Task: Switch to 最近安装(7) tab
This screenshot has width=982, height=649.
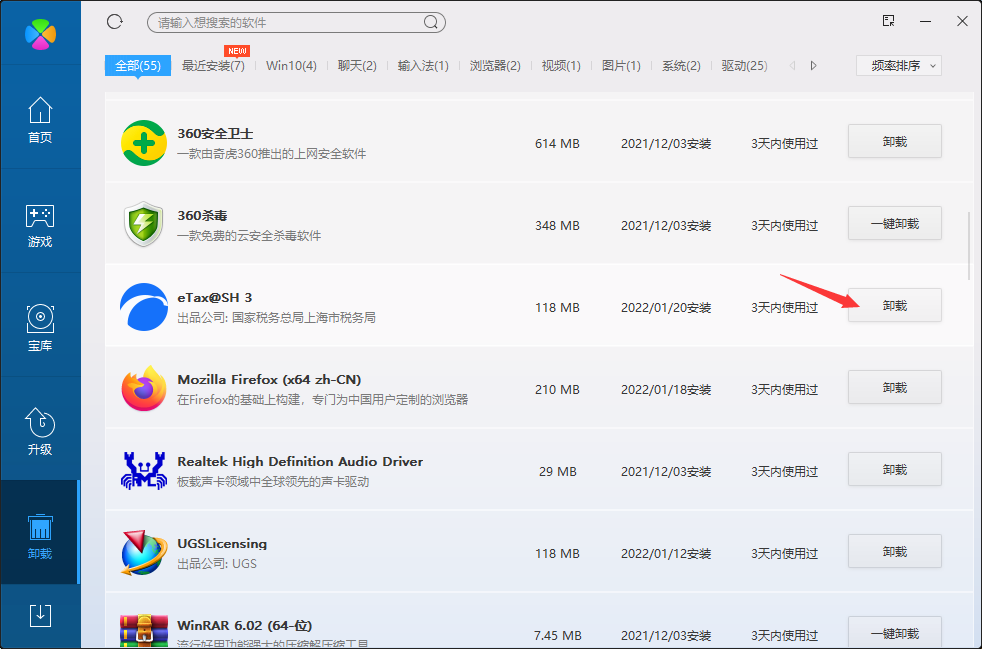Action: [x=213, y=66]
